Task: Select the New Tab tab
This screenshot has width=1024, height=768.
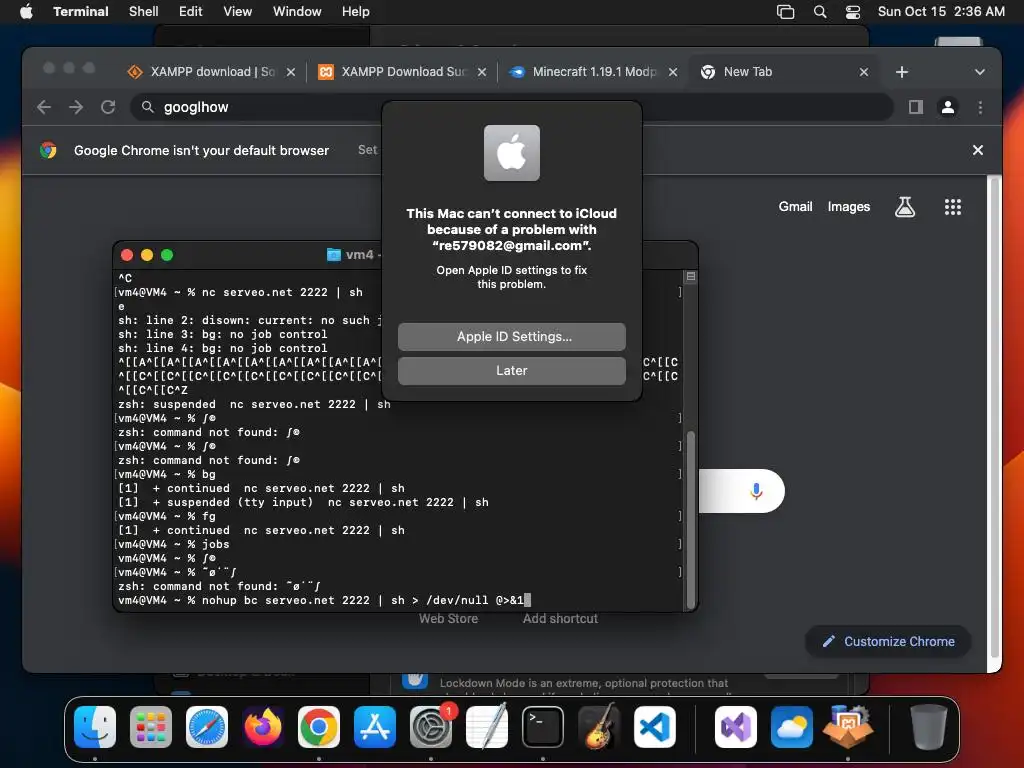Action: click(x=784, y=72)
